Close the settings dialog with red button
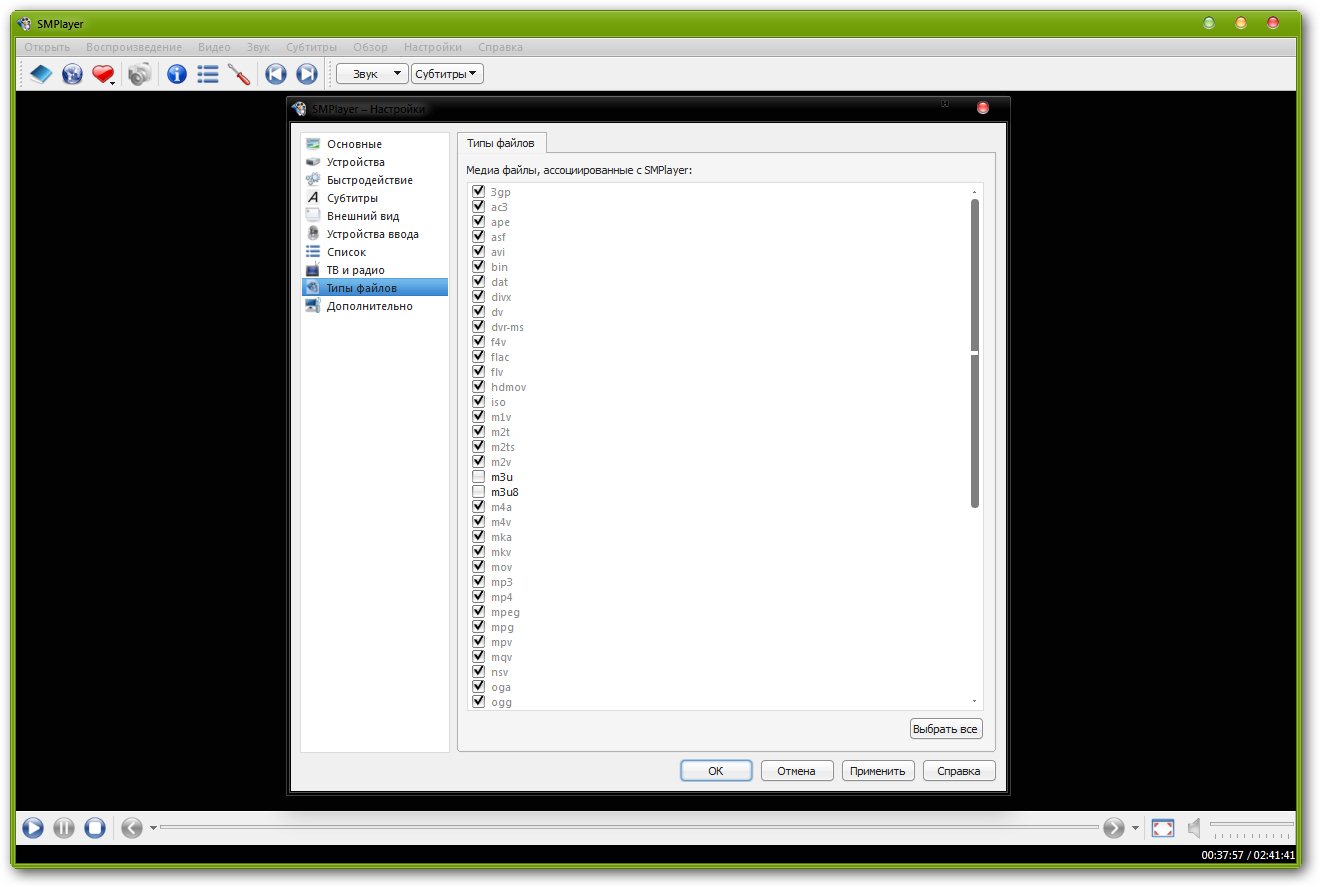This screenshot has height=887, width=1320. tap(982, 107)
